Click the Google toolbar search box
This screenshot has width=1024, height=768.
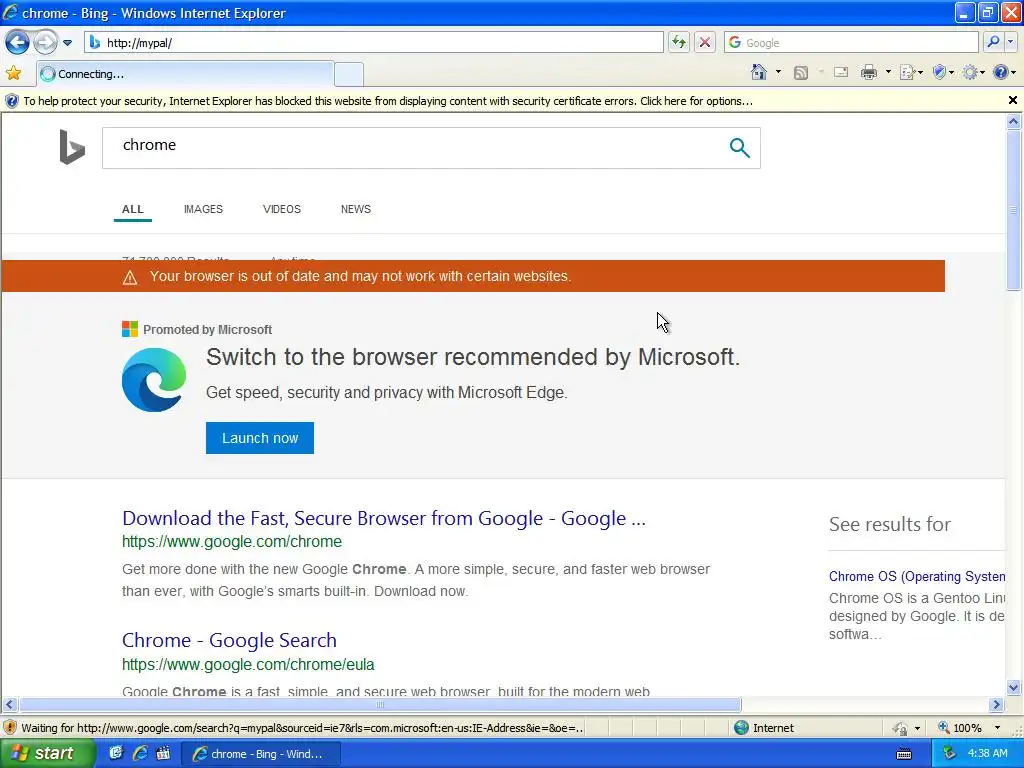point(851,42)
